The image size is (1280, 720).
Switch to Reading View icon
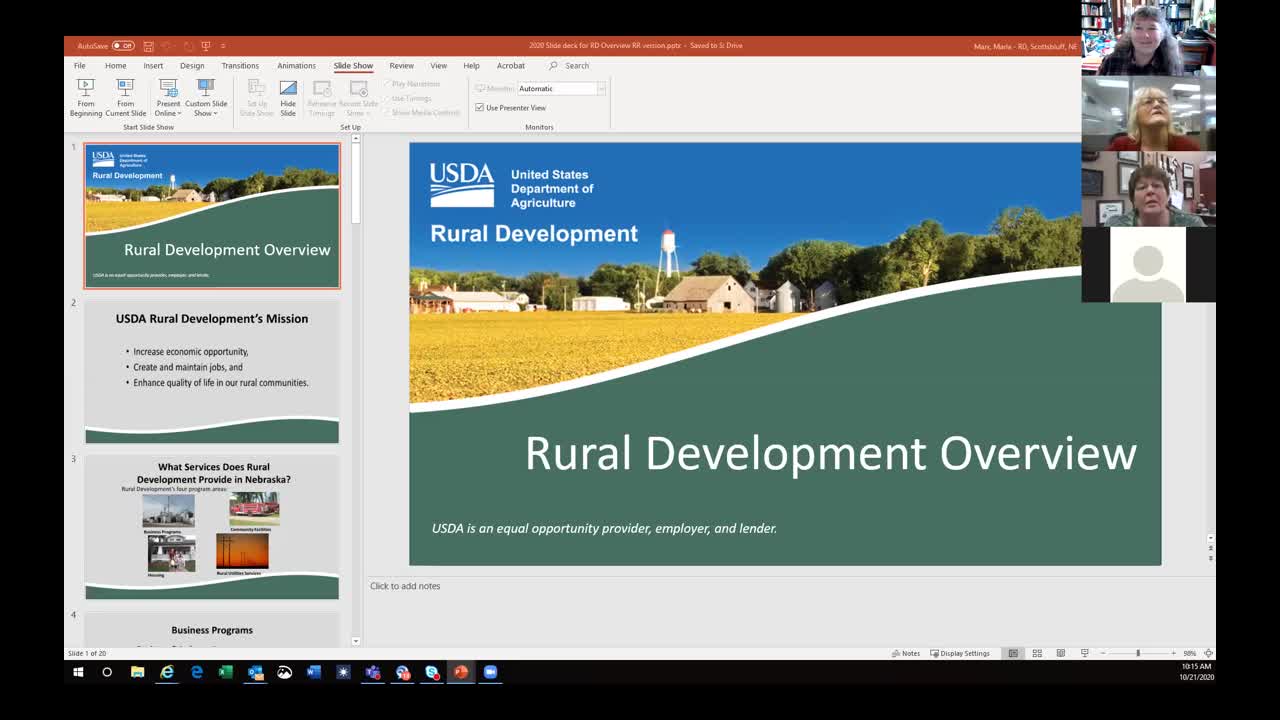(1061, 653)
